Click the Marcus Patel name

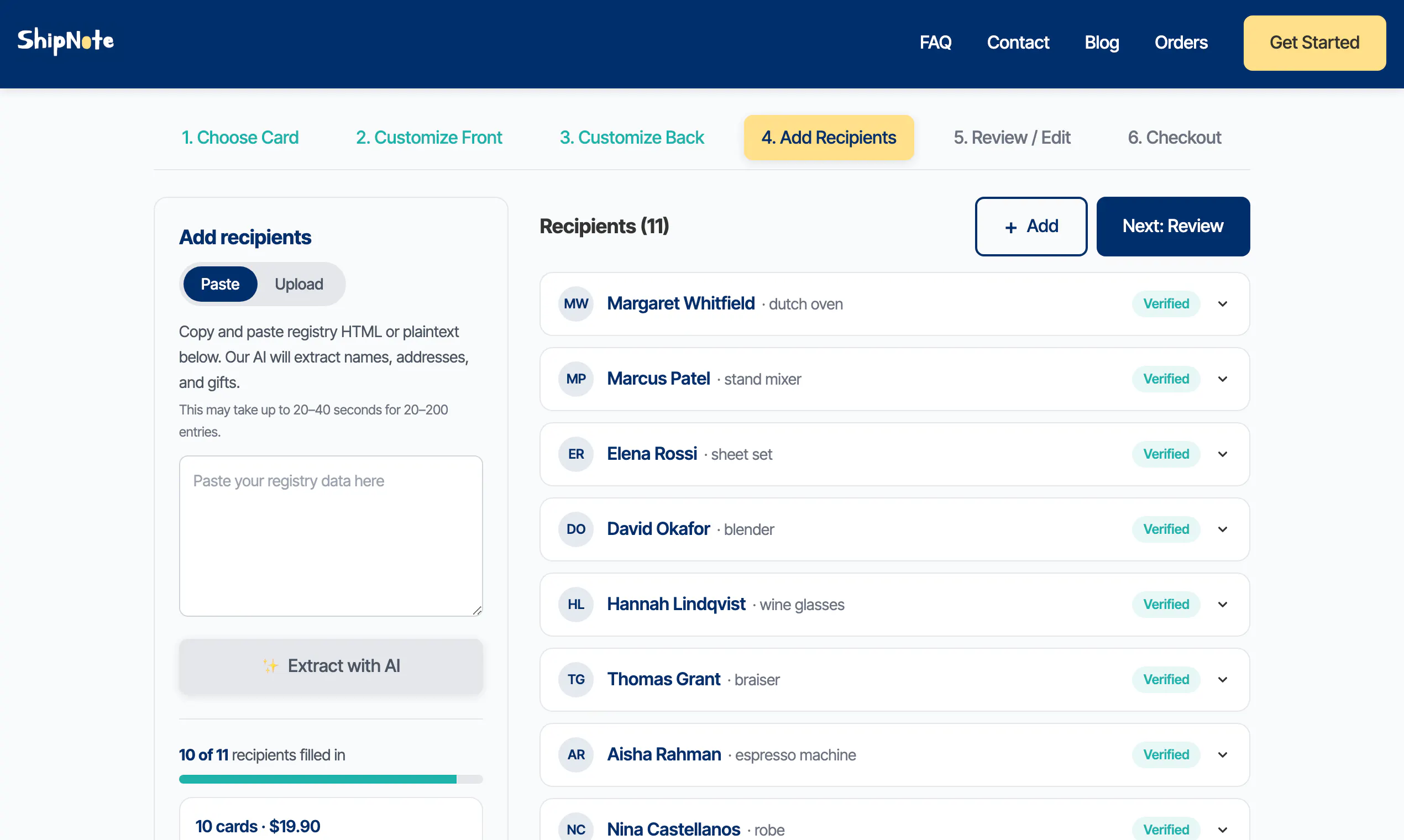coord(658,379)
